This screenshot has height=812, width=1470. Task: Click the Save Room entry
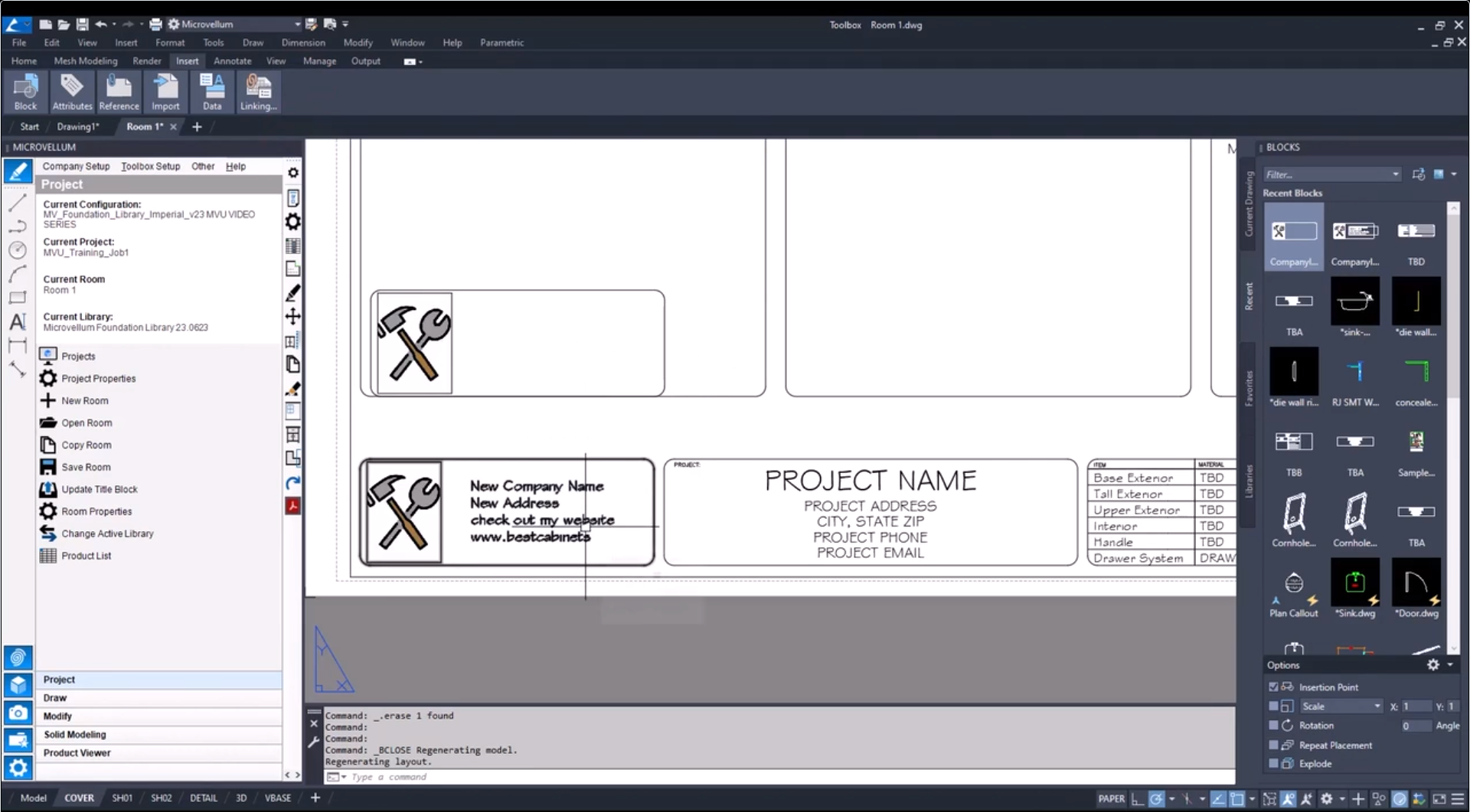(x=86, y=467)
